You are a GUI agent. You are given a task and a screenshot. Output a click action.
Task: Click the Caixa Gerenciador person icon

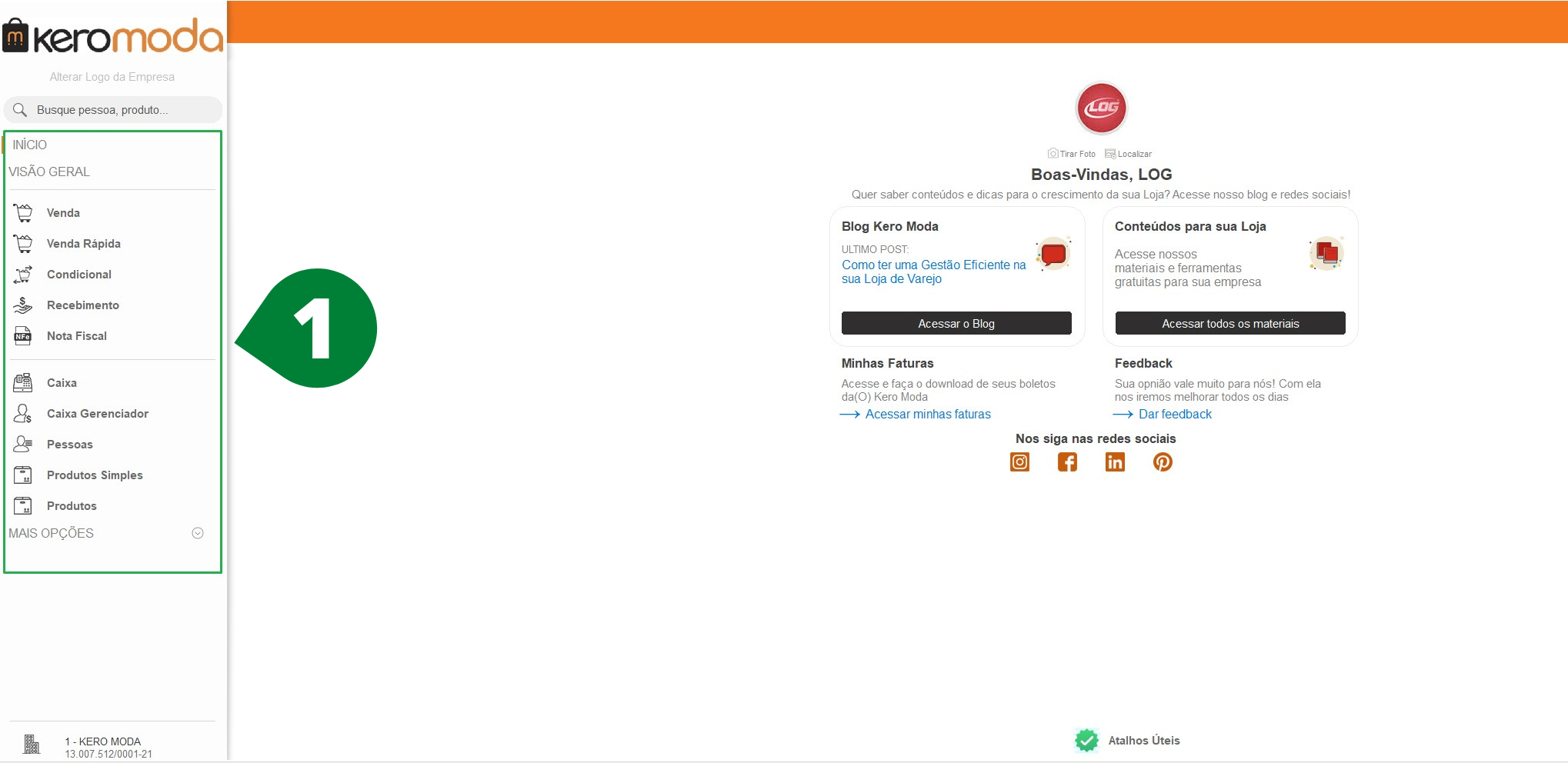tap(23, 413)
